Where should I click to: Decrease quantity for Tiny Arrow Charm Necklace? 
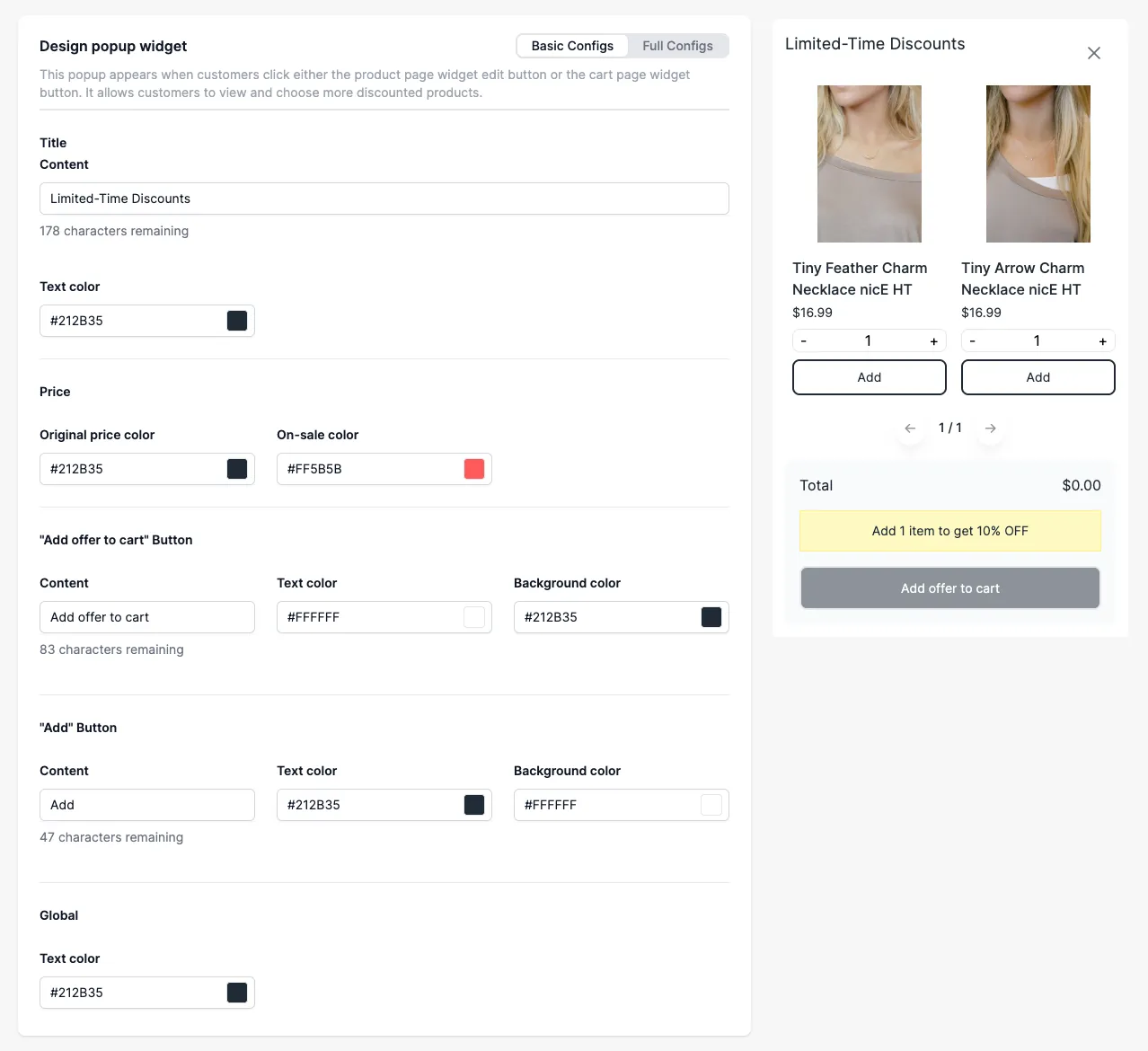point(973,341)
